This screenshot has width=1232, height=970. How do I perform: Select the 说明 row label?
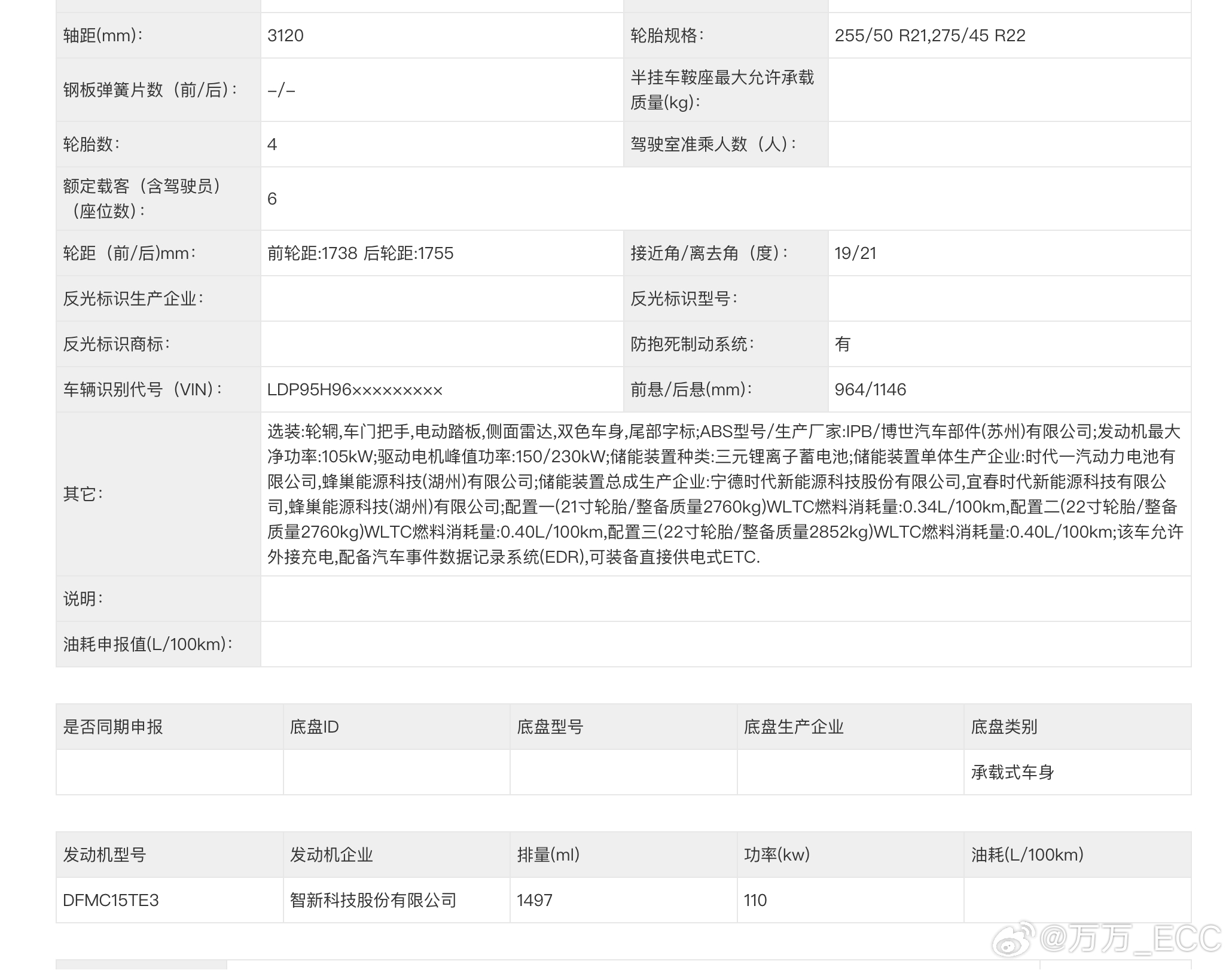pyautogui.click(x=83, y=599)
